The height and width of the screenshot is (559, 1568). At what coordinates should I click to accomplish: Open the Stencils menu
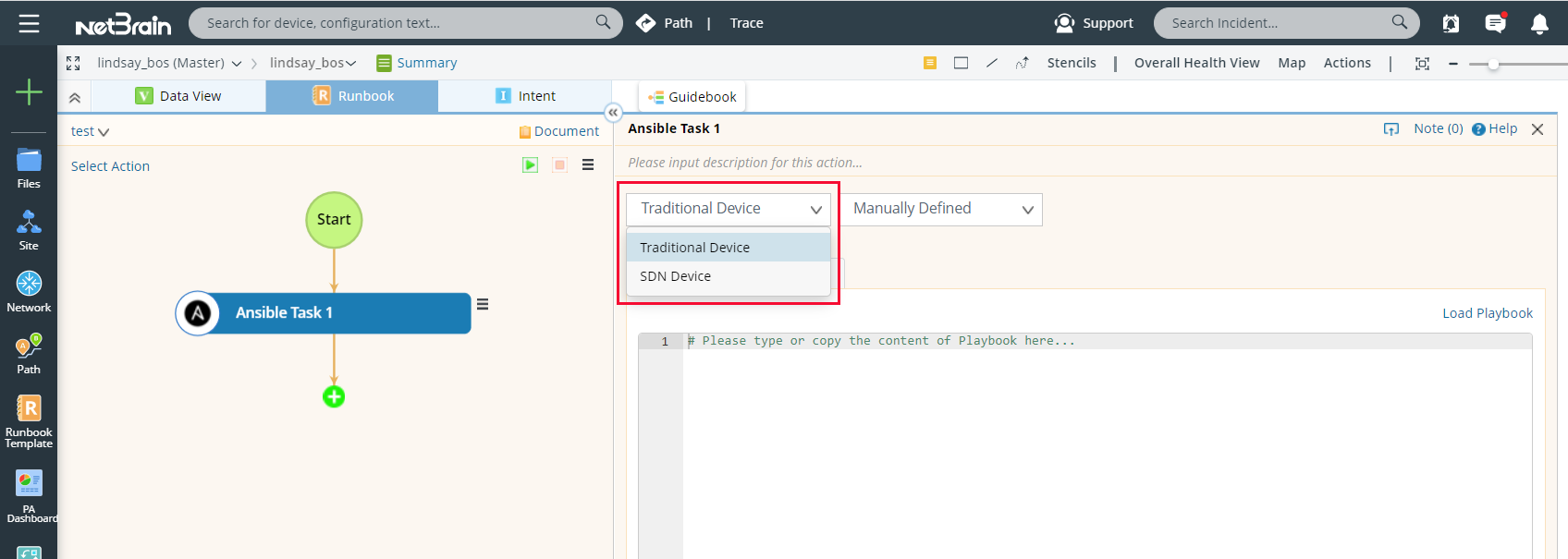pyautogui.click(x=1072, y=63)
